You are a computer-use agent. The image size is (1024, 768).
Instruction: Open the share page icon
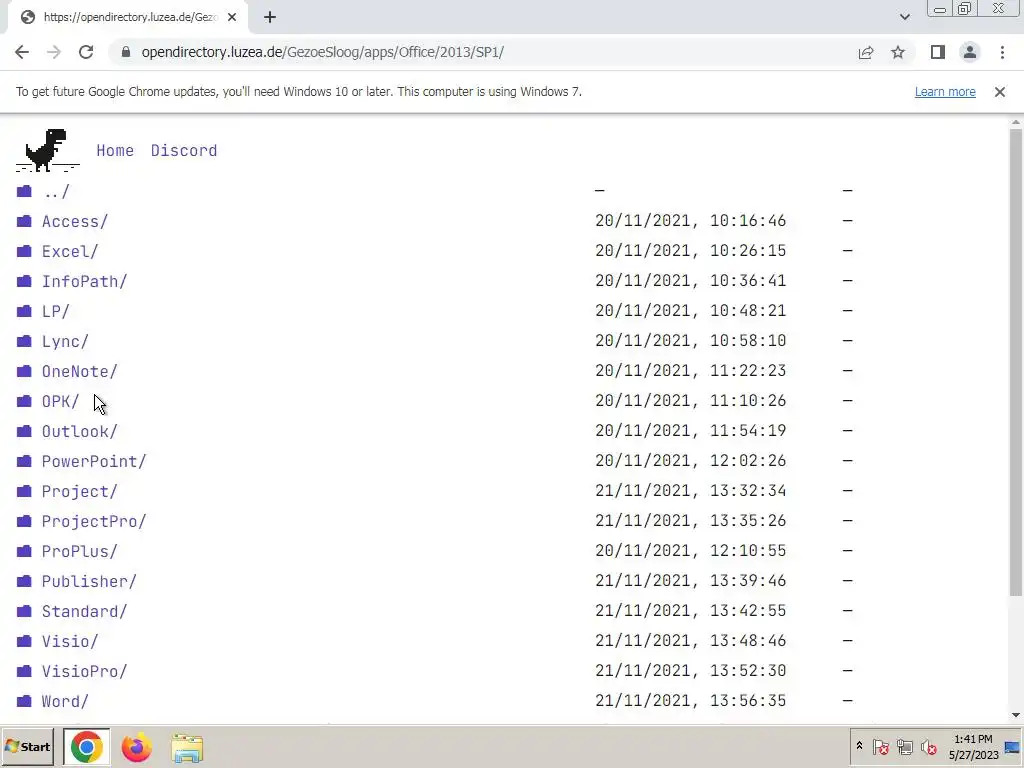(866, 52)
